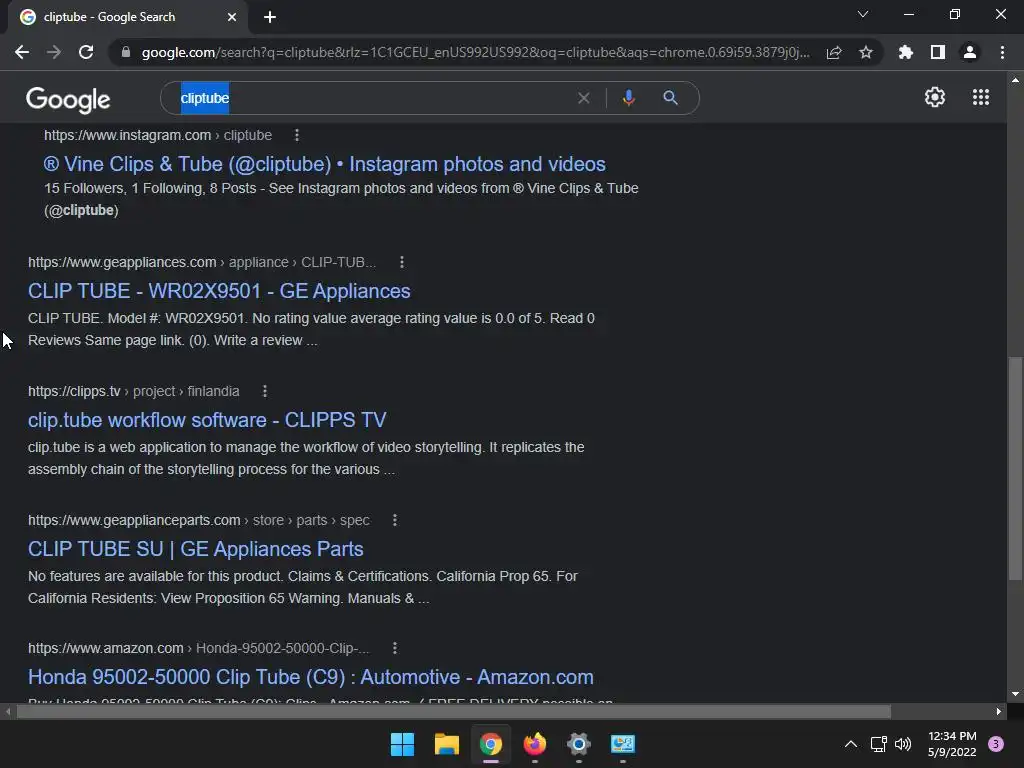This screenshot has width=1024, height=768.
Task: Select the cliptube - Google Search tab
Action: click(128, 17)
